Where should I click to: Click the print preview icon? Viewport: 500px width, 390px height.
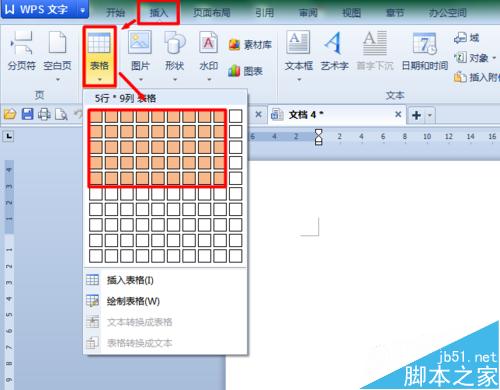pos(61,114)
